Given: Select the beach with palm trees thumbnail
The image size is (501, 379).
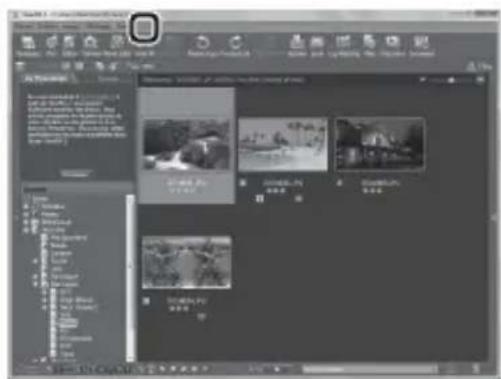Looking at the screenshot, I should coord(283,144).
